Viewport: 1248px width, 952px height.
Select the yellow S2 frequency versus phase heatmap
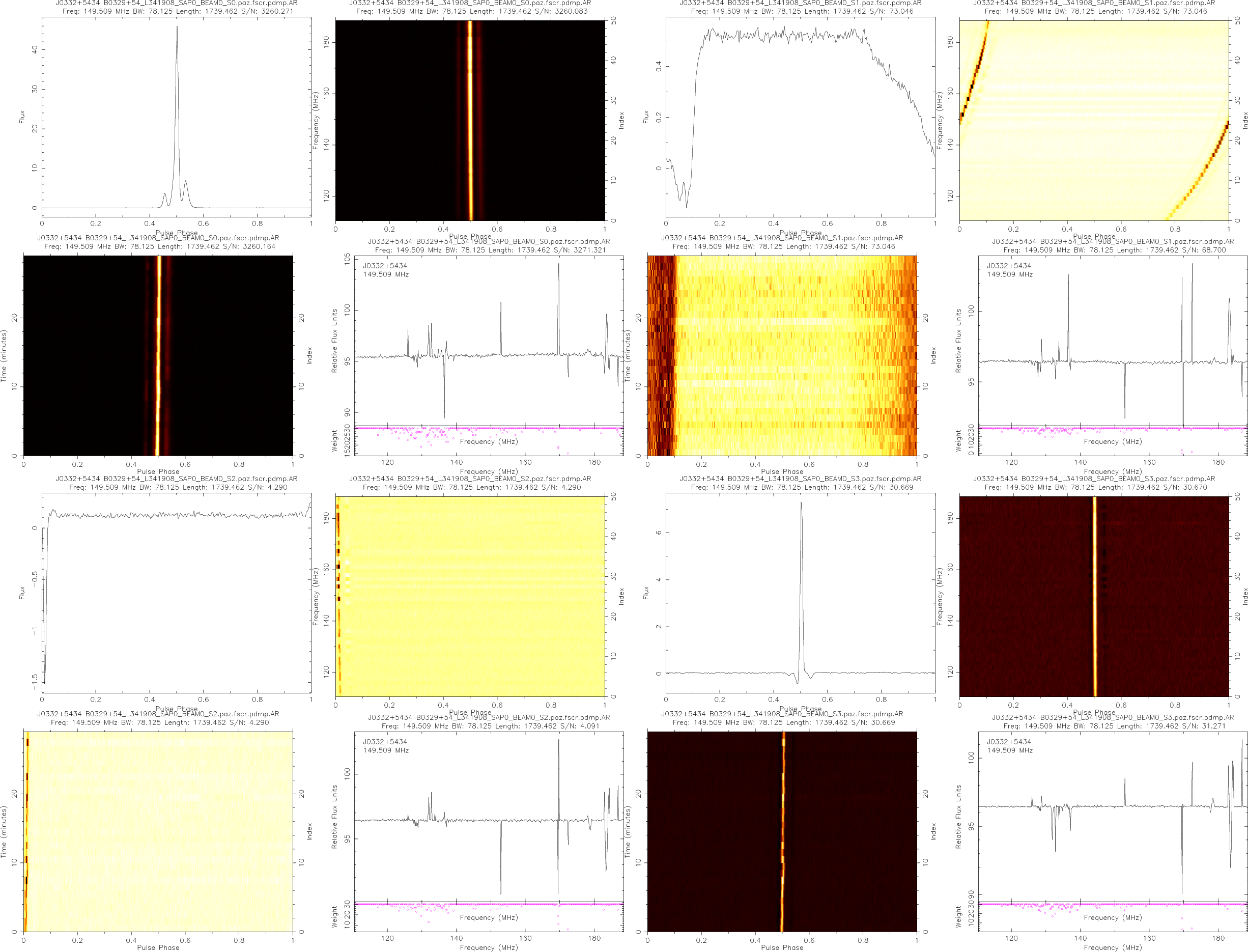470,596
